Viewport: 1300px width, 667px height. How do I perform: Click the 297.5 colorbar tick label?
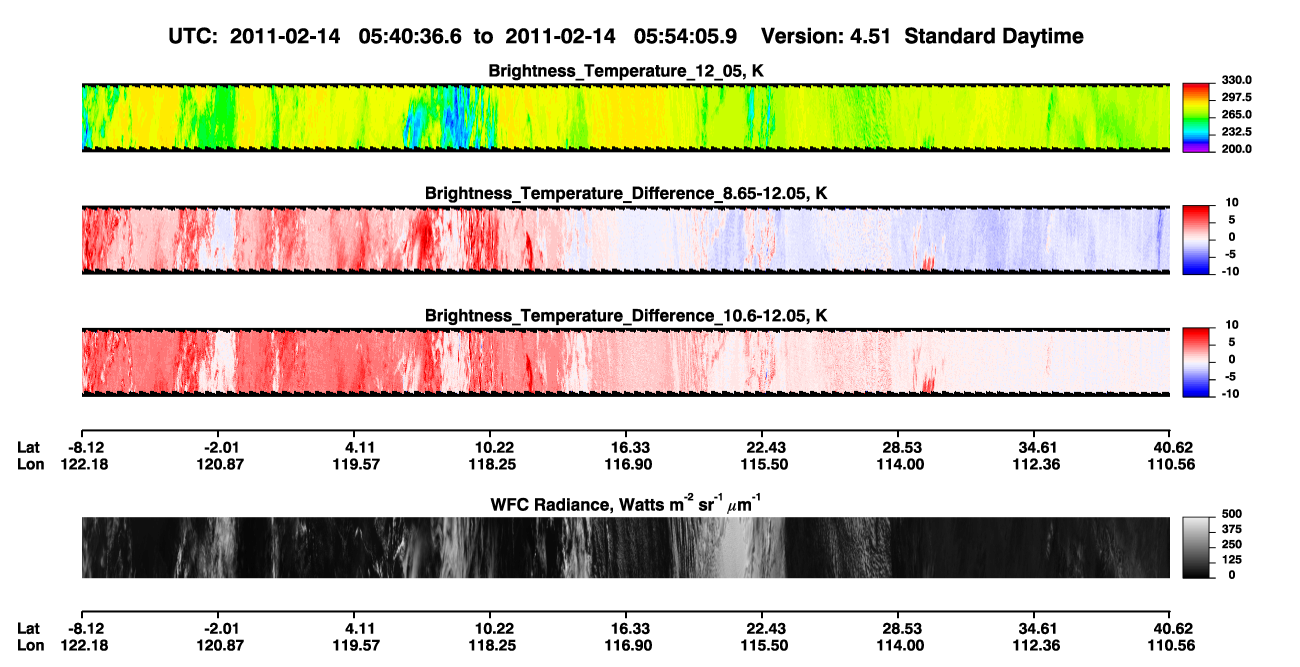click(x=1237, y=97)
